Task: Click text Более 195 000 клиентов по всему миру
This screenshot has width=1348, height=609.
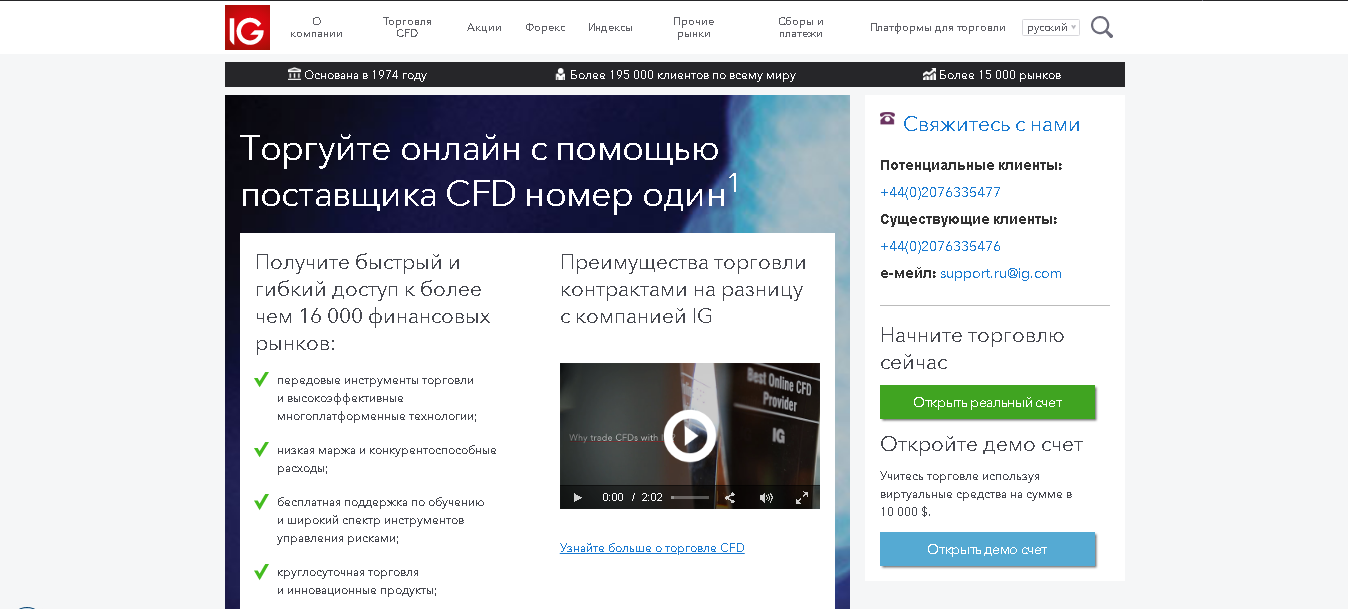Action: 683,75
